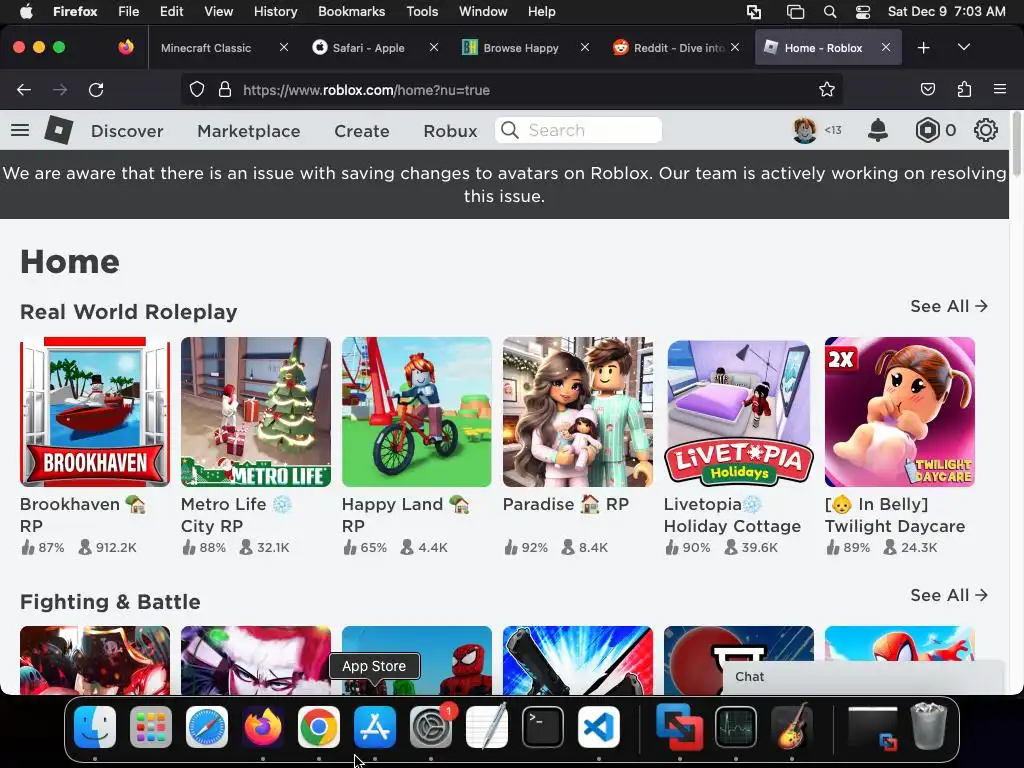The height and width of the screenshot is (768, 1024).
Task: Open System Settings from the Dock
Action: [430, 727]
